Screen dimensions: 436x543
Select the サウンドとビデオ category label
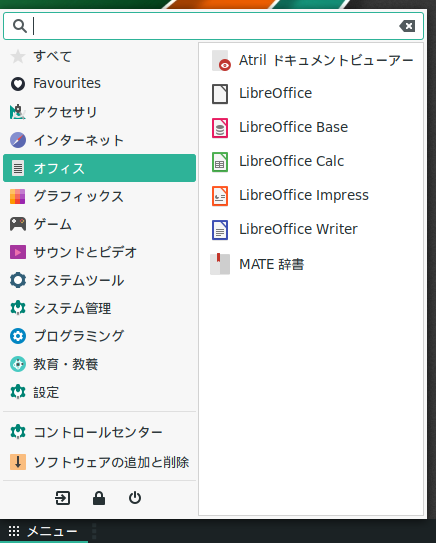tap(85, 252)
